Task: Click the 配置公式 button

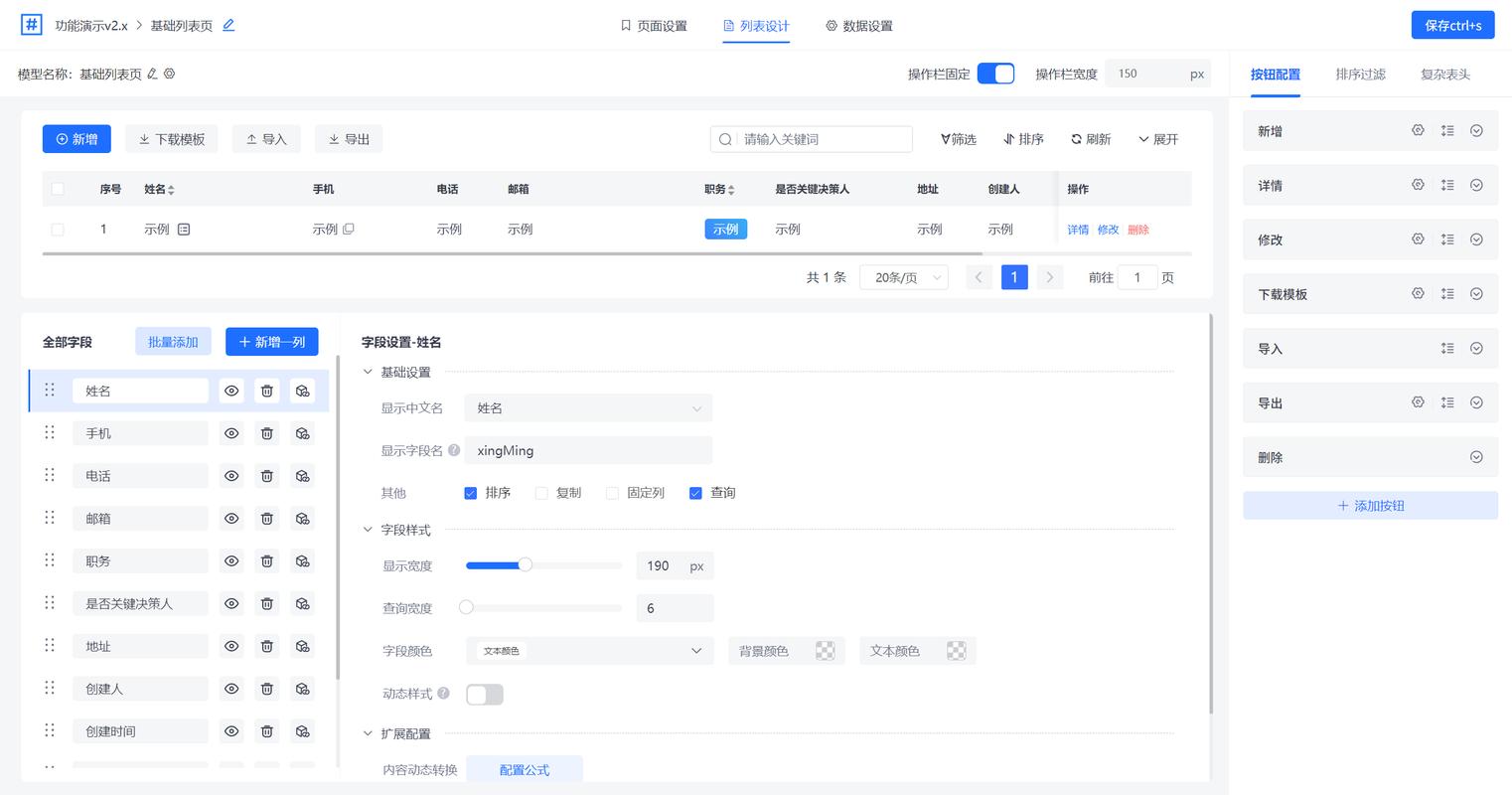Action: 525,769
